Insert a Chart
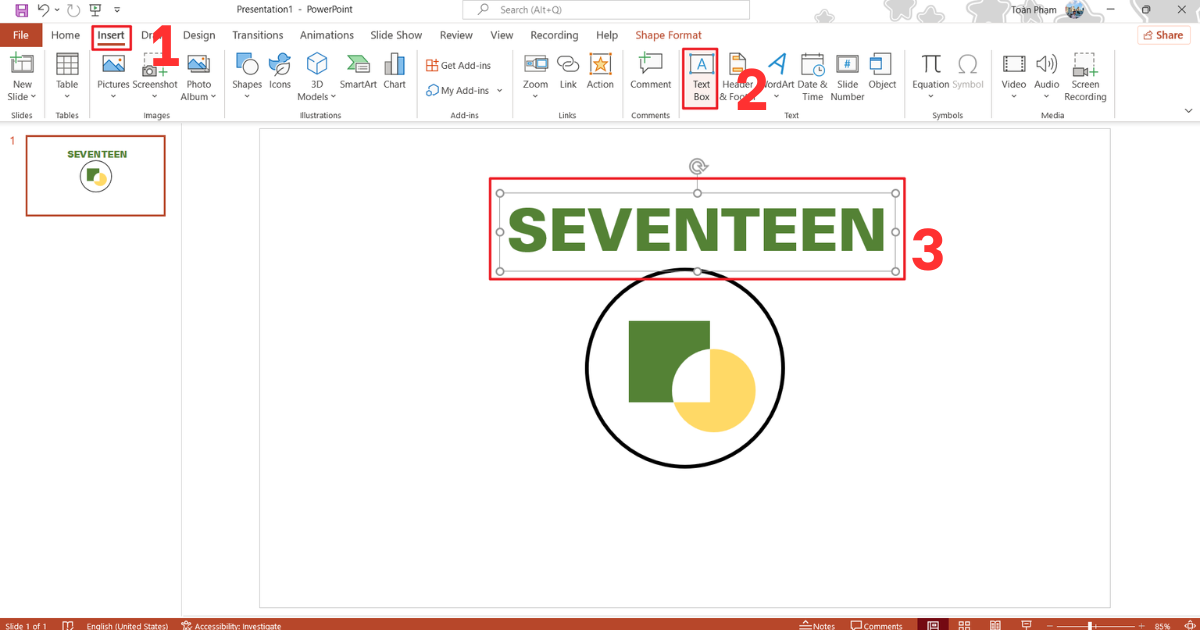 point(395,72)
